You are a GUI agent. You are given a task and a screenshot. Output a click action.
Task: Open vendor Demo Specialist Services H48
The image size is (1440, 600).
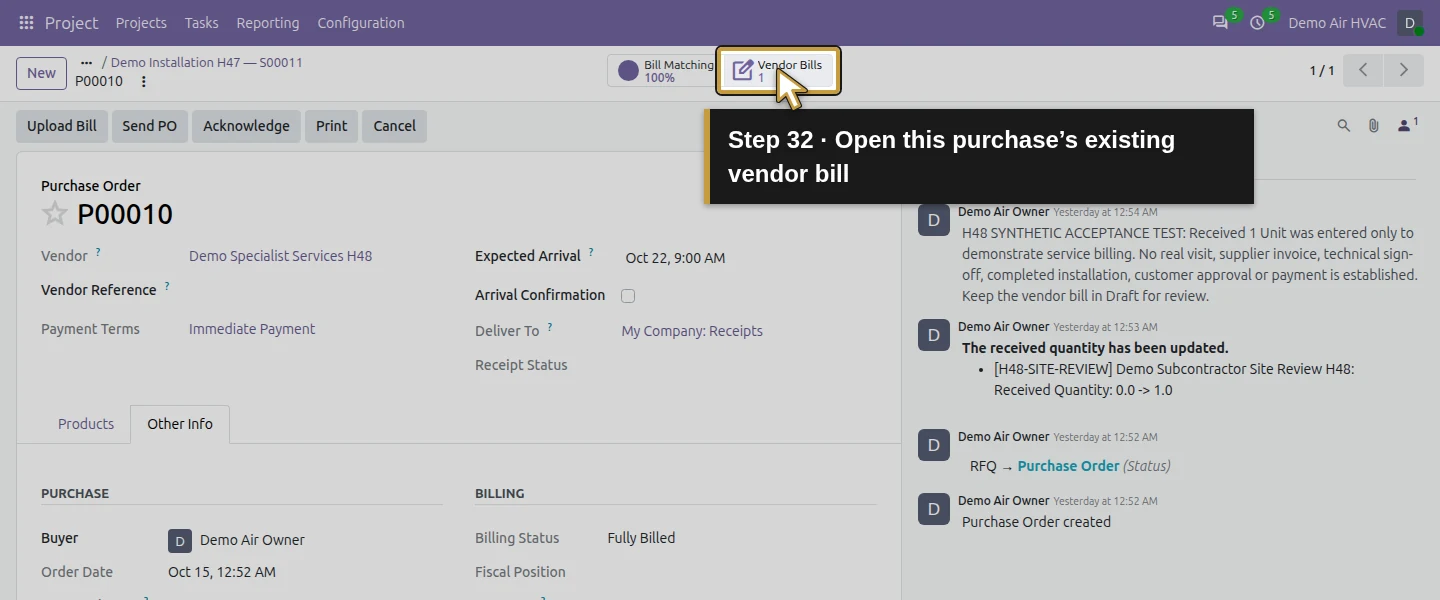pos(280,256)
